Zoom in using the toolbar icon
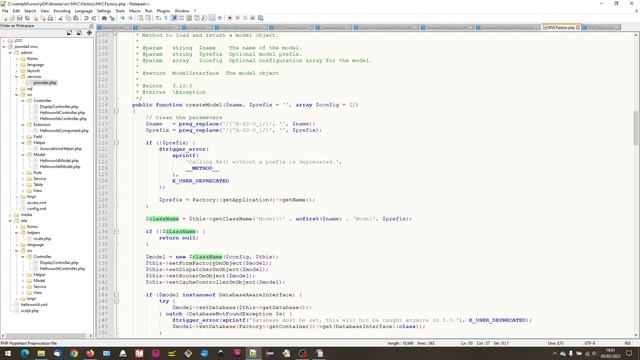Image resolution: width=640 pixels, height=360 pixels. click(122, 18)
